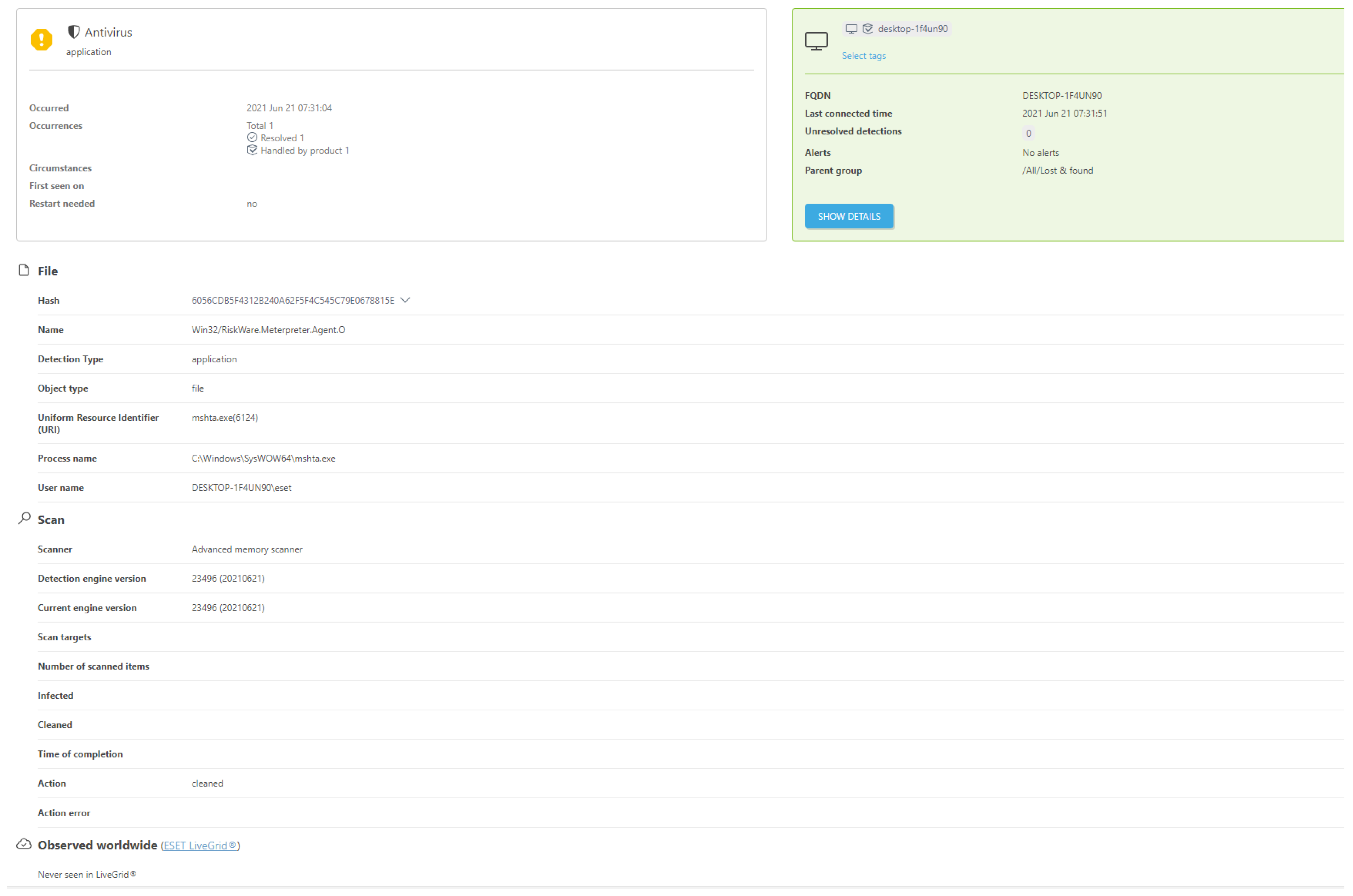This screenshot has width=1353, height=896.
Task: Click the Resolved checkmark circle icon
Action: tap(252, 138)
